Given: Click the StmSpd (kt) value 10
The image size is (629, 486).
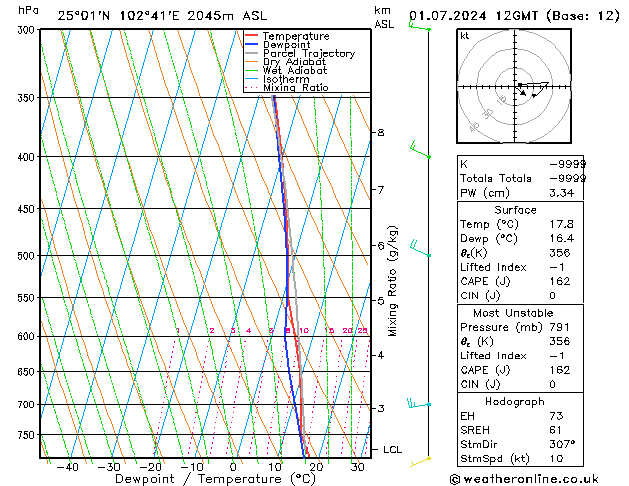Looking at the screenshot, I should tap(556, 459).
